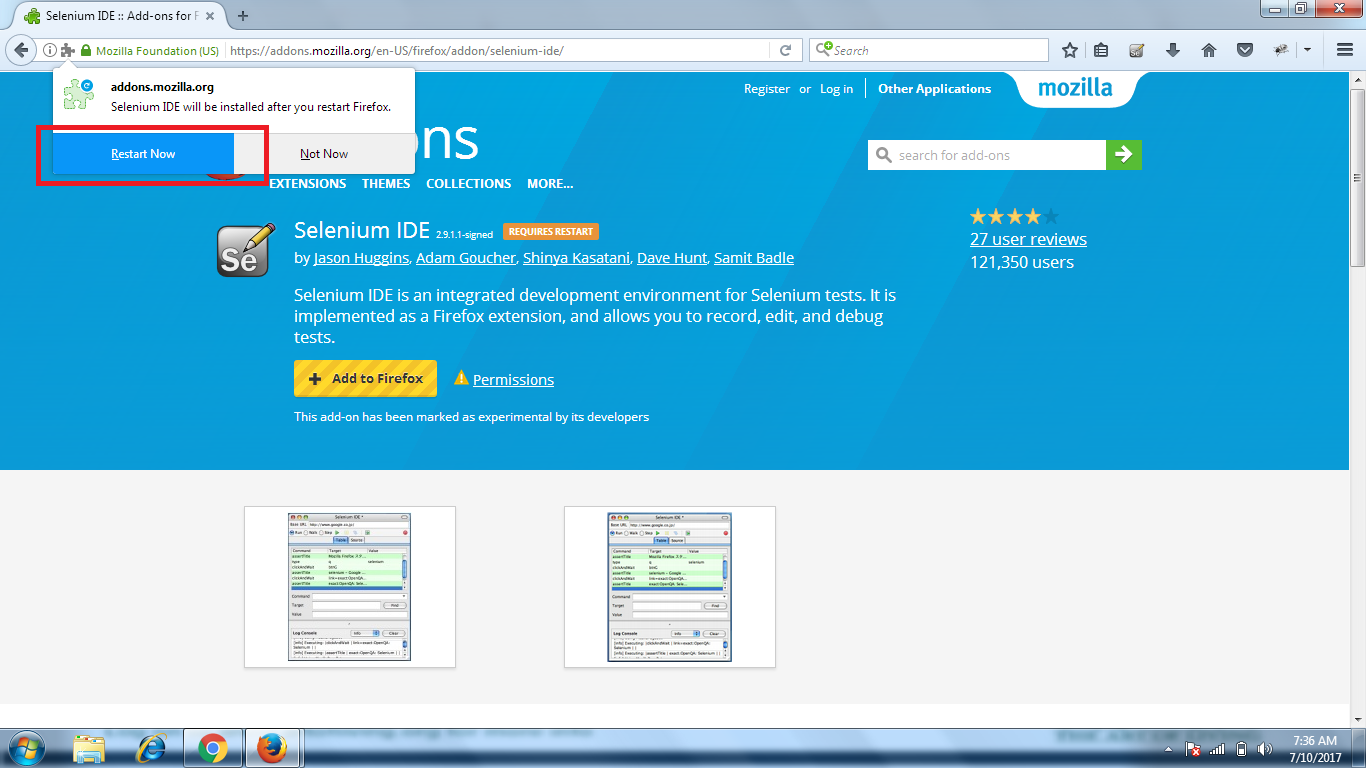Open the Permissions link

513,380
